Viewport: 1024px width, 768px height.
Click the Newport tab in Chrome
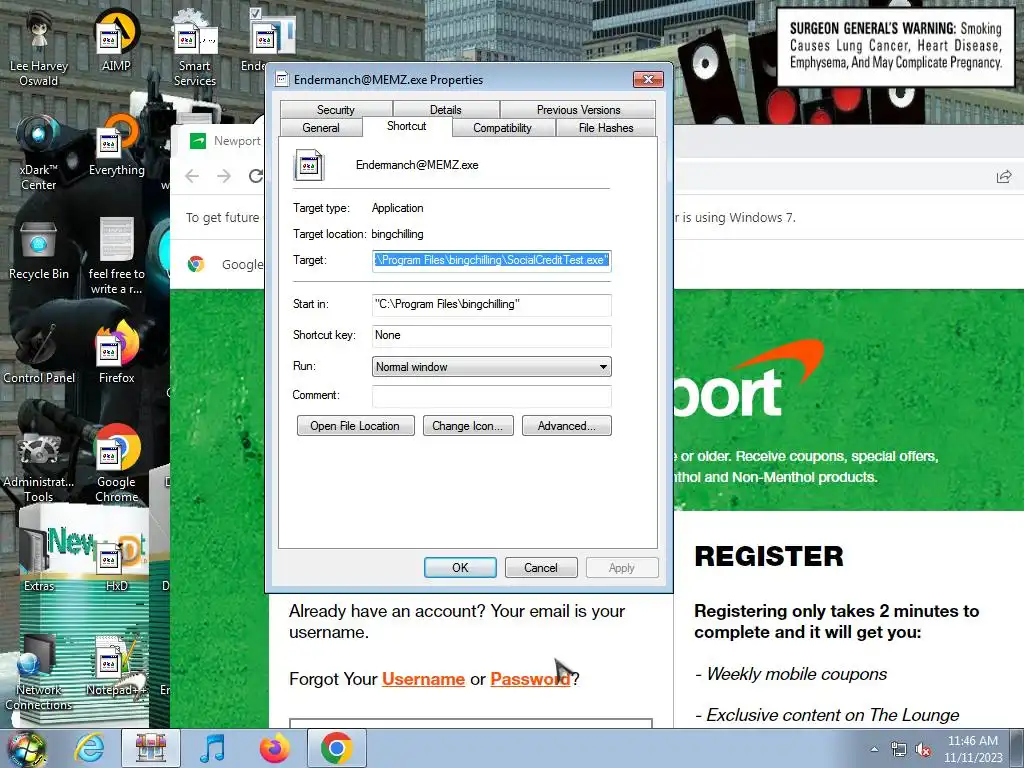pos(225,141)
